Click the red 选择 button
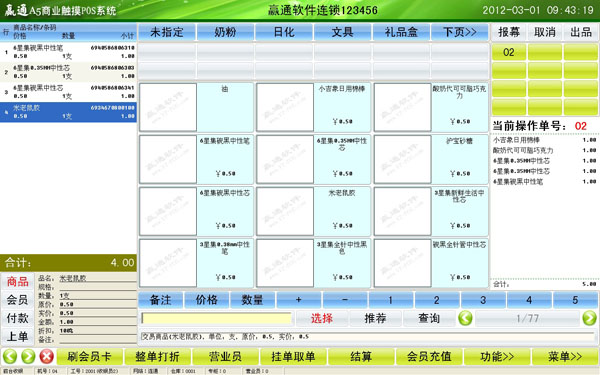The width and height of the screenshot is (600, 375). click(322, 318)
